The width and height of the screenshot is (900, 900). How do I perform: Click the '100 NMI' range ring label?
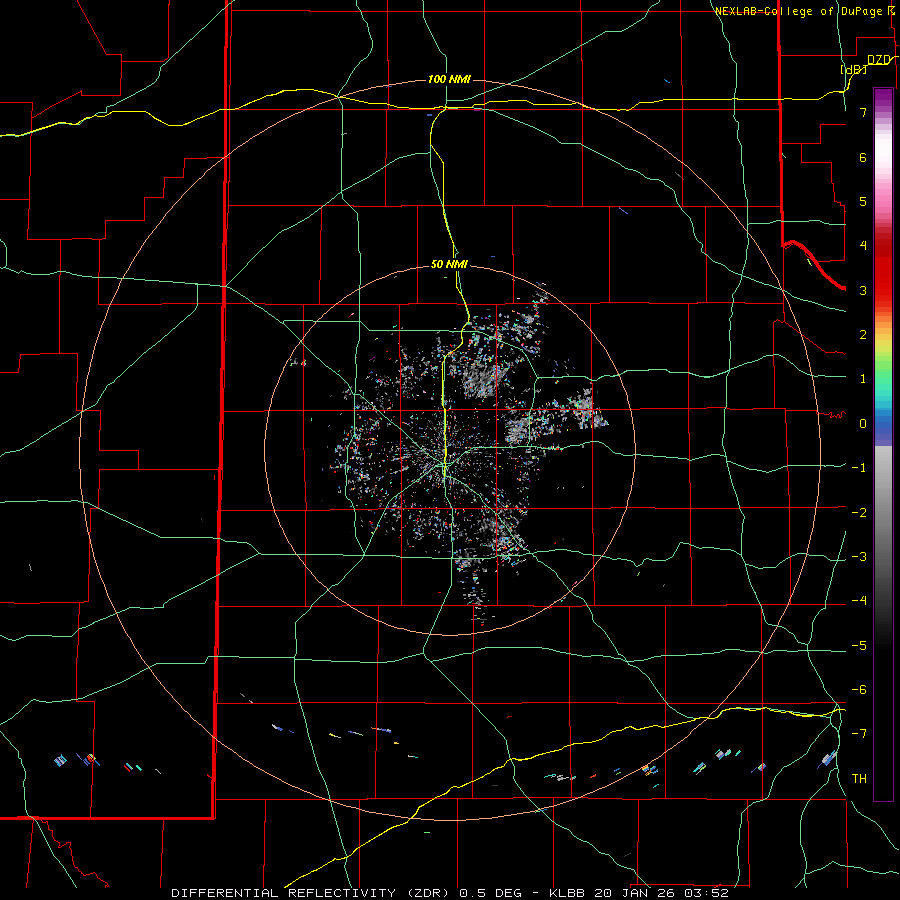click(449, 79)
